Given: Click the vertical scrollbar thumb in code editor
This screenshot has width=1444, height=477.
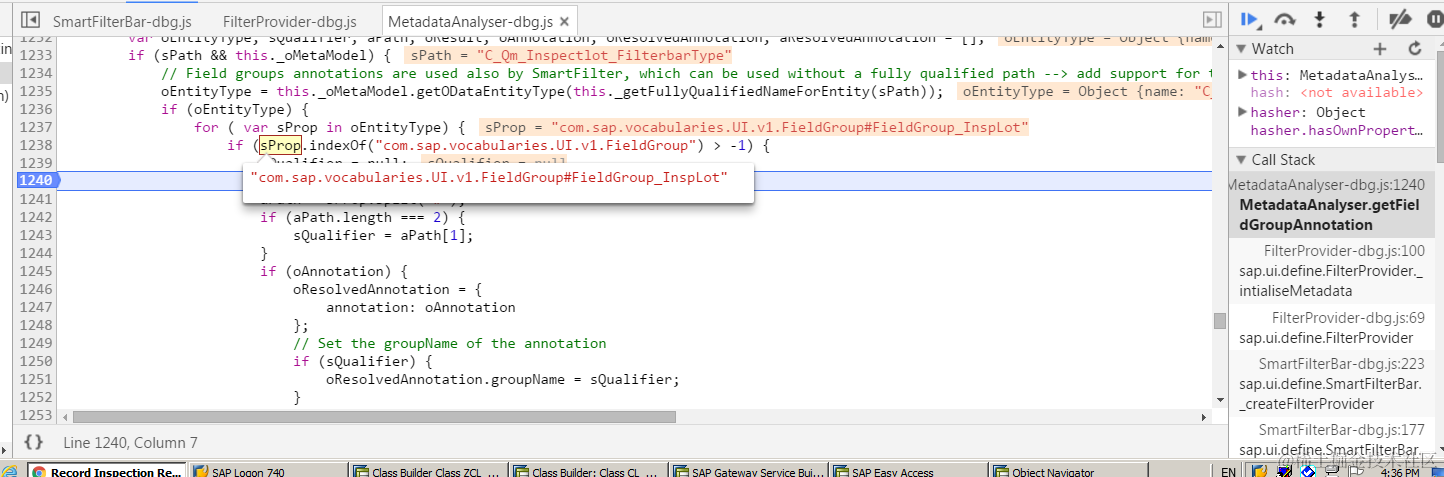Looking at the screenshot, I should (1219, 321).
